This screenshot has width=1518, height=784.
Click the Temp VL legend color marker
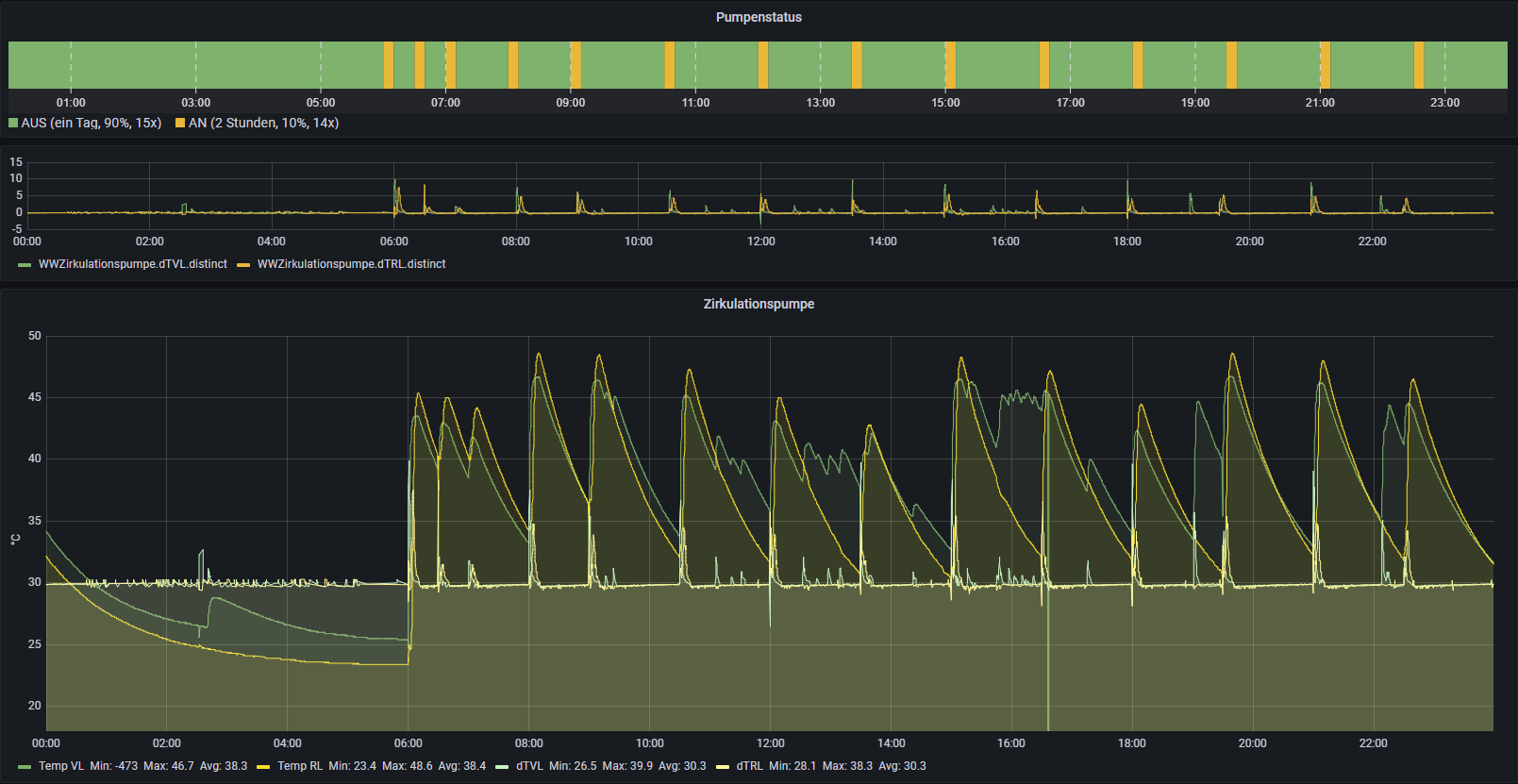coord(25,767)
